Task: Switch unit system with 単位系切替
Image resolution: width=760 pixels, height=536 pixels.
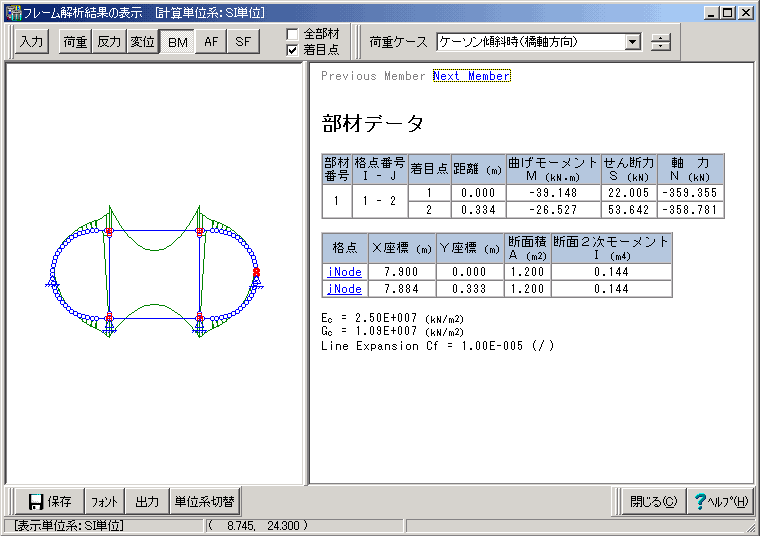Action: (205, 501)
